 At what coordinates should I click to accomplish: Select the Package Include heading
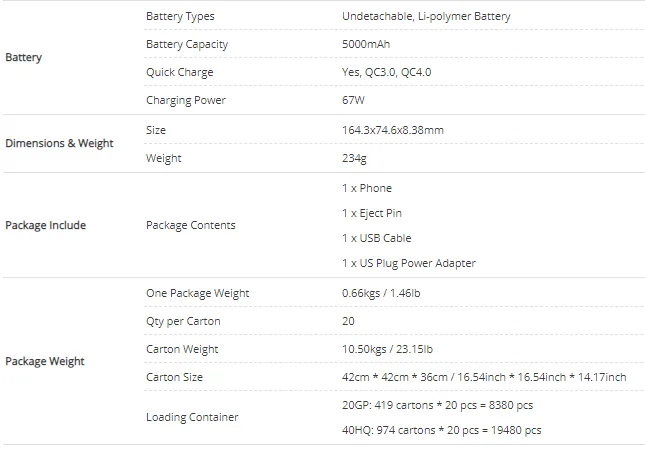46,225
